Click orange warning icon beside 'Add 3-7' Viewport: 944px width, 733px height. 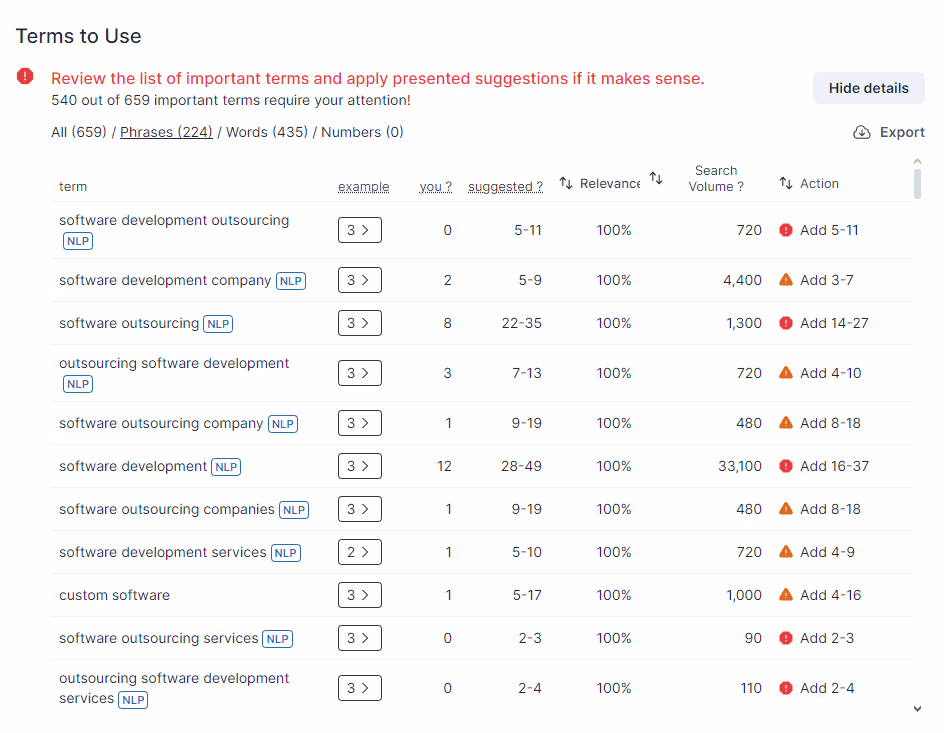pyautogui.click(x=786, y=280)
